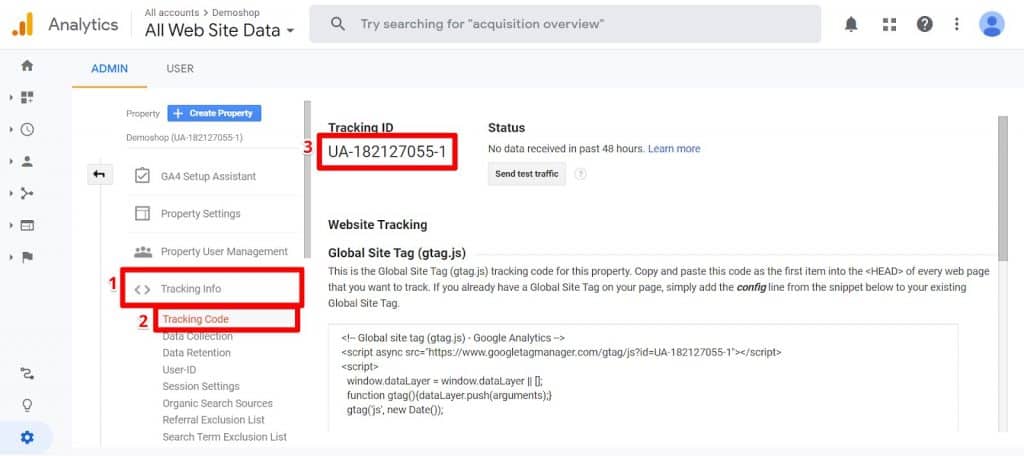Select Organic Search Sources submenu item
The height and width of the screenshot is (456, 1024).
(x=217, y=403)
